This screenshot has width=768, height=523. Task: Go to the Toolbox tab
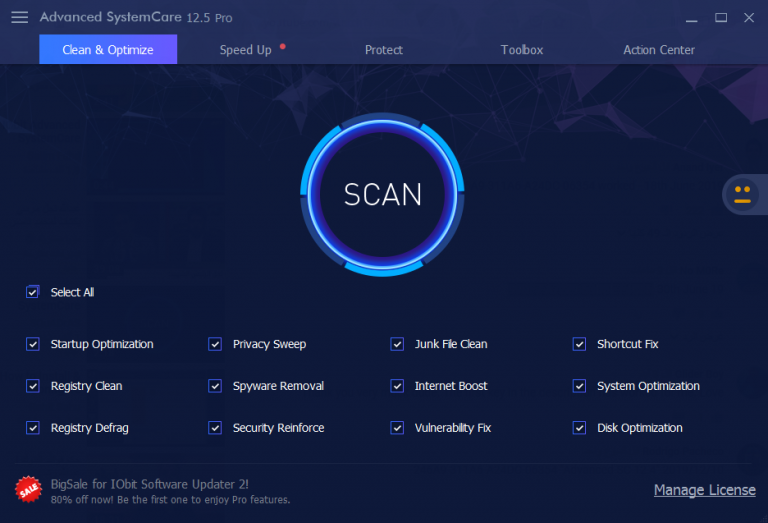[522, 49]
